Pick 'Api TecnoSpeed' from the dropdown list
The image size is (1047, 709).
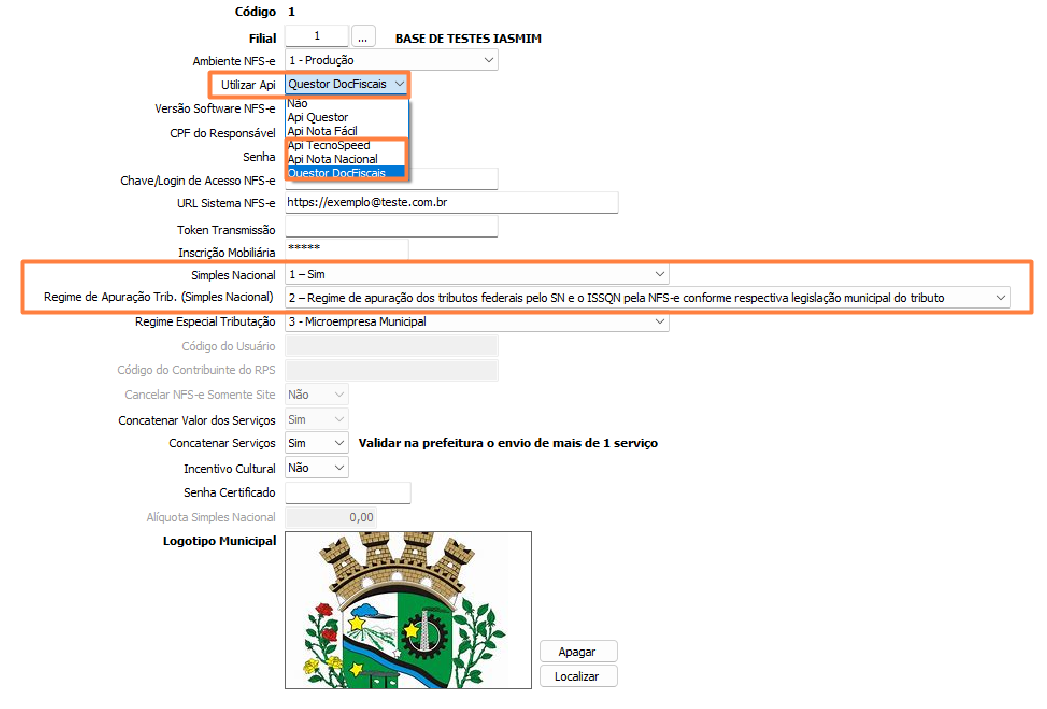click(x=328, y=145)
